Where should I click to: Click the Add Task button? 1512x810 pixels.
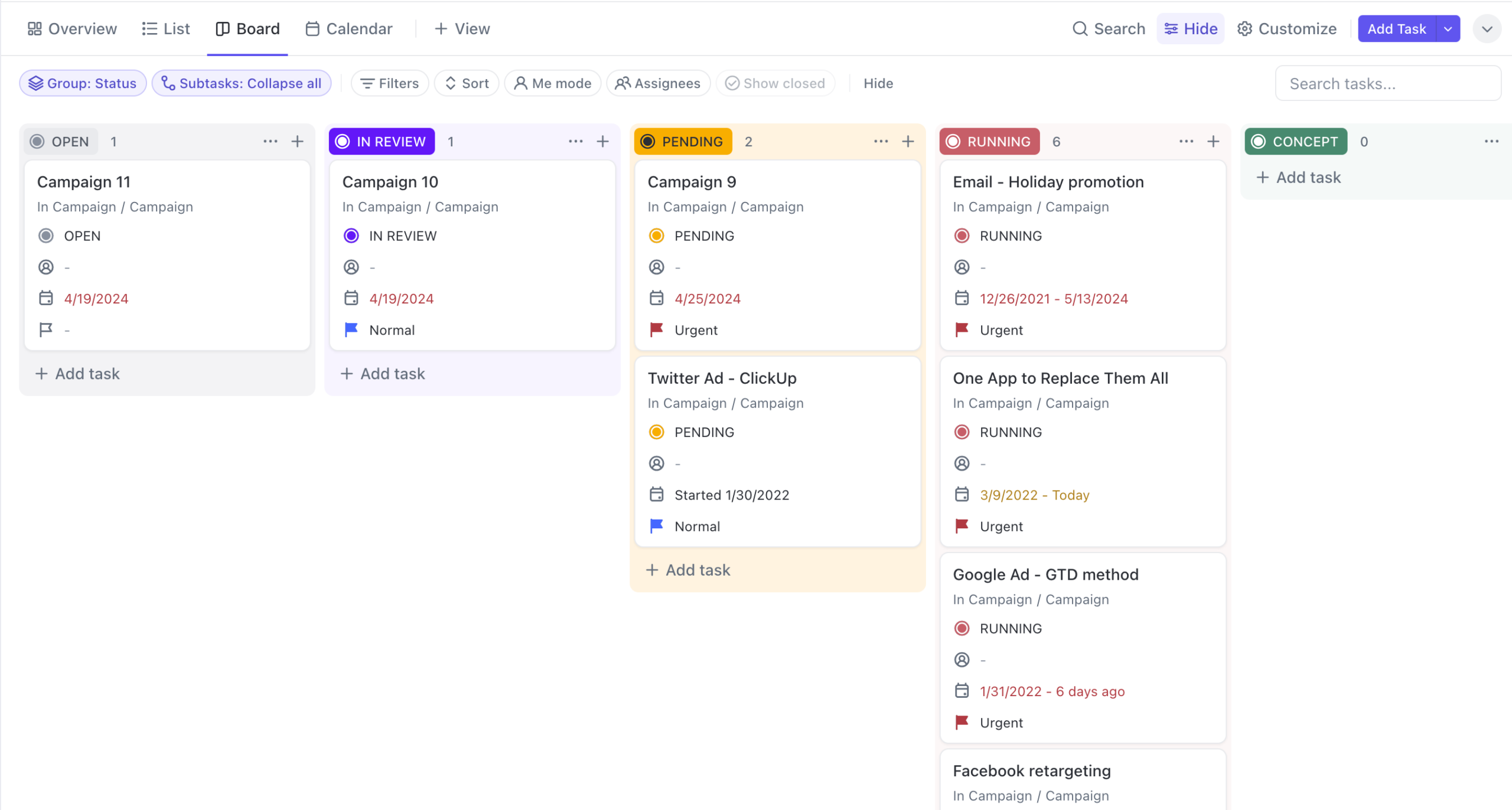1397,28
